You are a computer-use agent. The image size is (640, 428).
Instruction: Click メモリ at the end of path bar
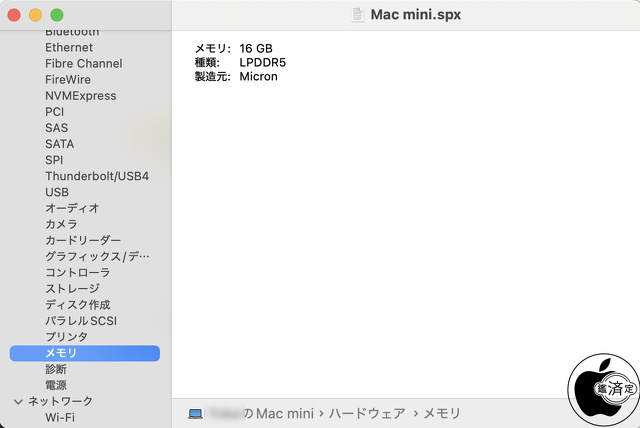coord(442,414)
